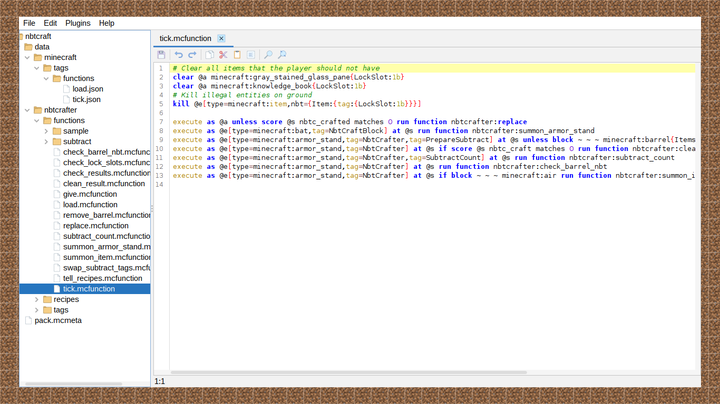Click the minecraft folder icon
720x404 pixels.
[x=38, y=57]
